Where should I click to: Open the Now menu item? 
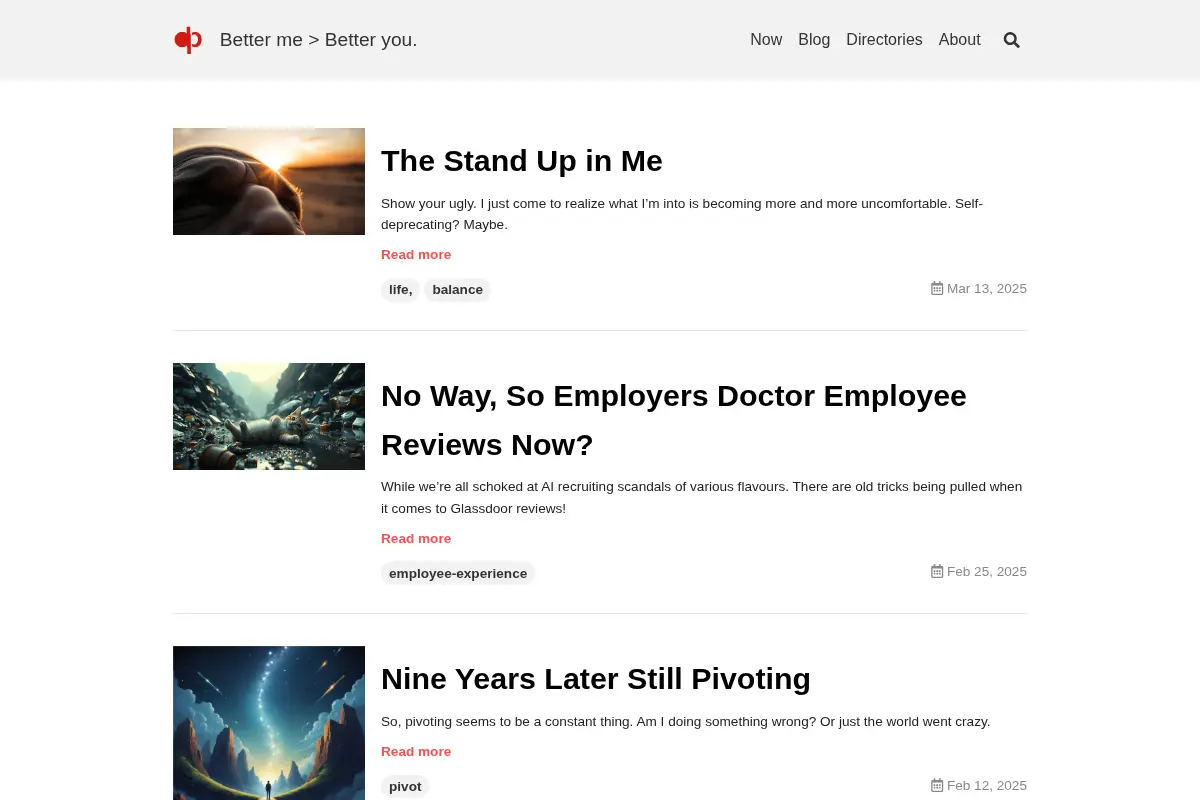[x=766, y=40]
